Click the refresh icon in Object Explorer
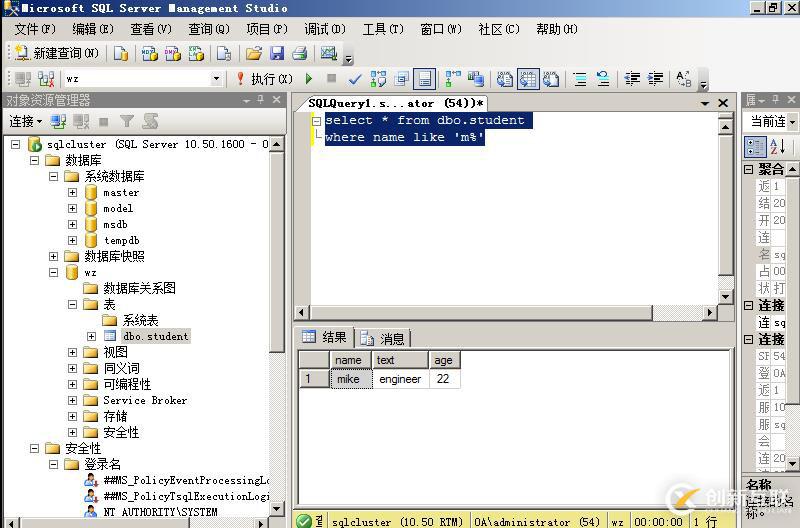 coord(150,121)
